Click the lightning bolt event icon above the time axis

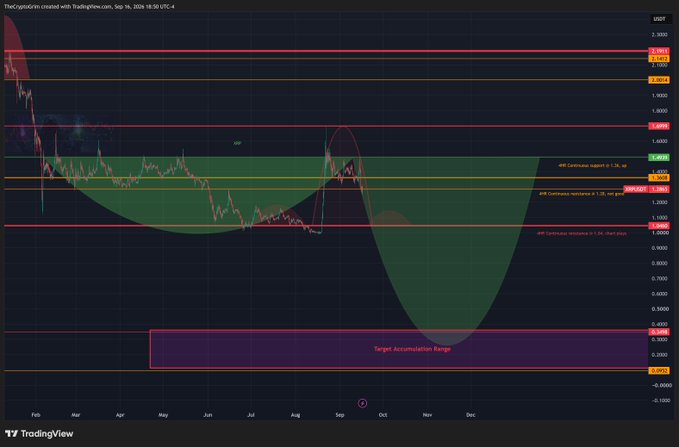(362, 403)
